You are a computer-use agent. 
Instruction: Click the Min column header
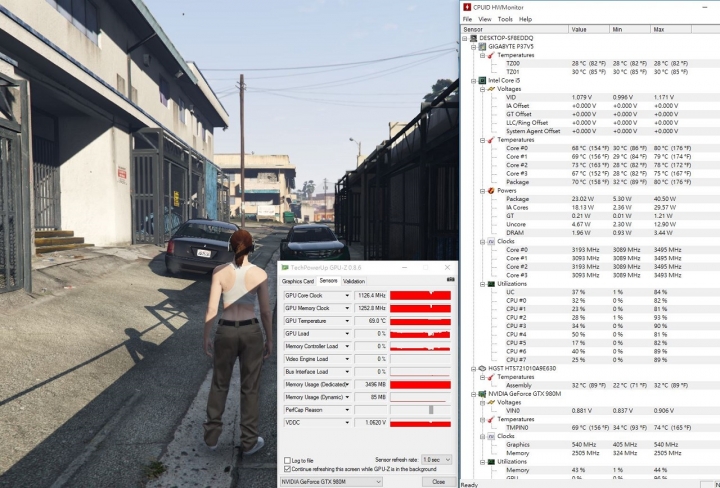[x=630, y=29]
